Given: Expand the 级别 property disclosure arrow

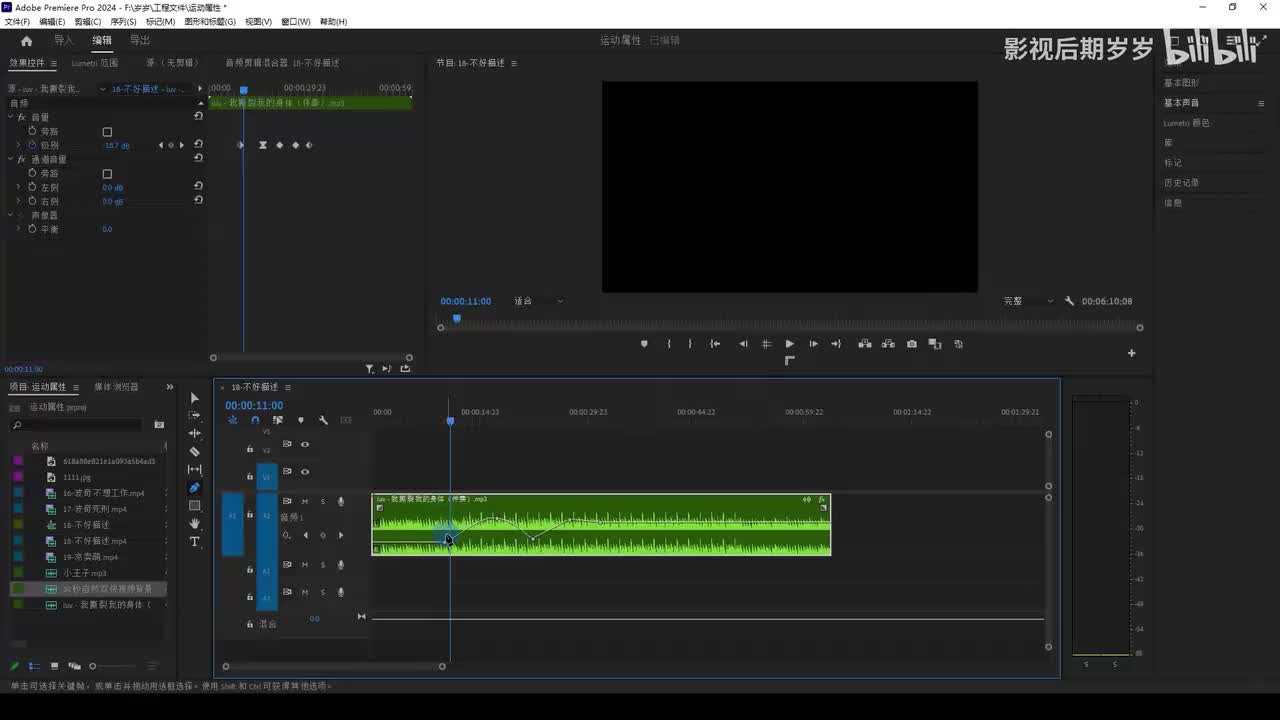Looking at the screenshot, I should tap(18, 146).
